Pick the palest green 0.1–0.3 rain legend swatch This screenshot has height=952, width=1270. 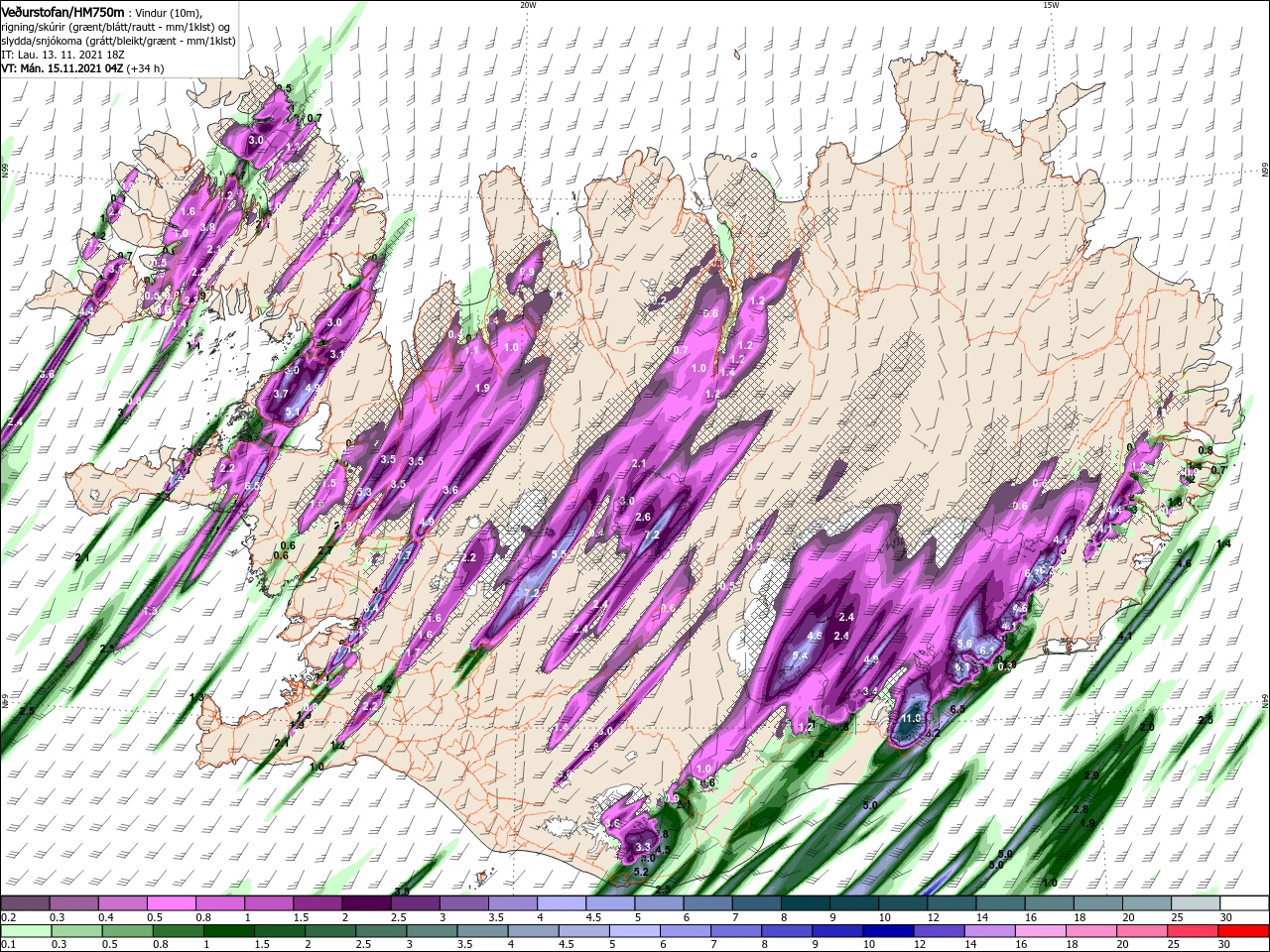pos(25,931)
